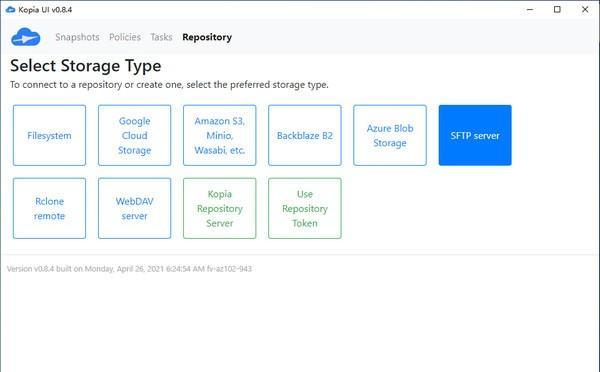Close the Kopia UI window
This screenshot has width=600, height=372.
585,10
